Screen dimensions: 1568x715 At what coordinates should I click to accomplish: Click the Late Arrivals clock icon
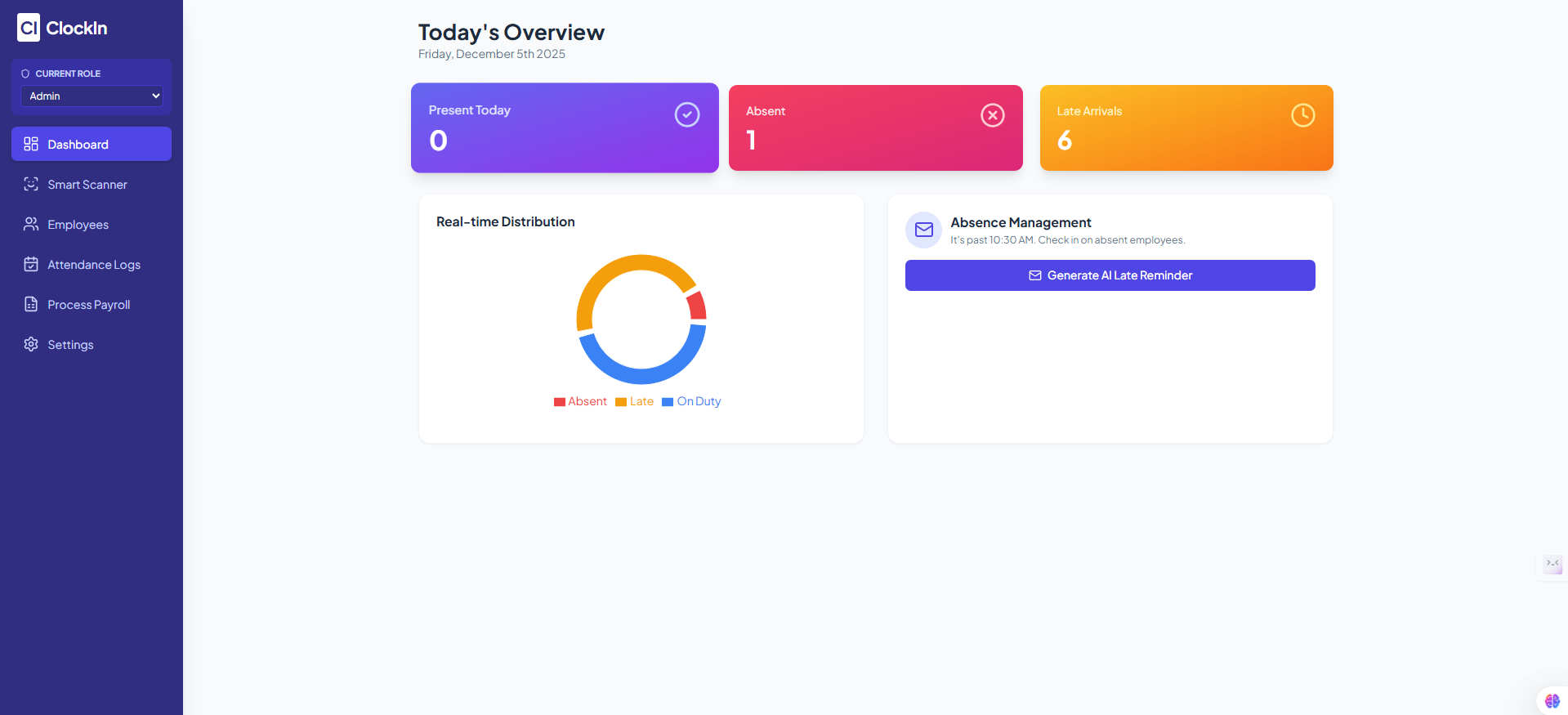click(x=1302, y=116)
